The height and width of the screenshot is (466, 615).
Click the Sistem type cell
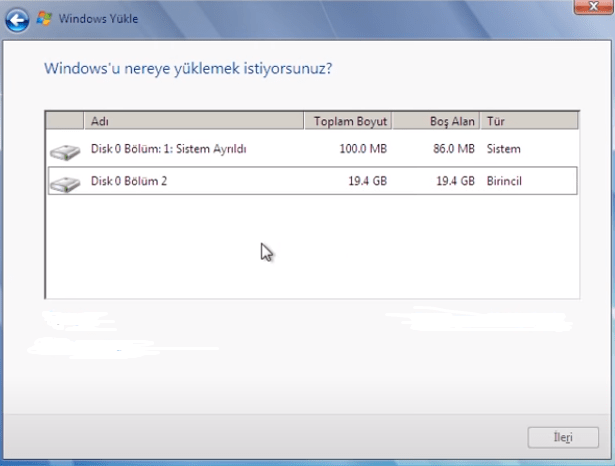pyautogui.click(x=503, y=150)
